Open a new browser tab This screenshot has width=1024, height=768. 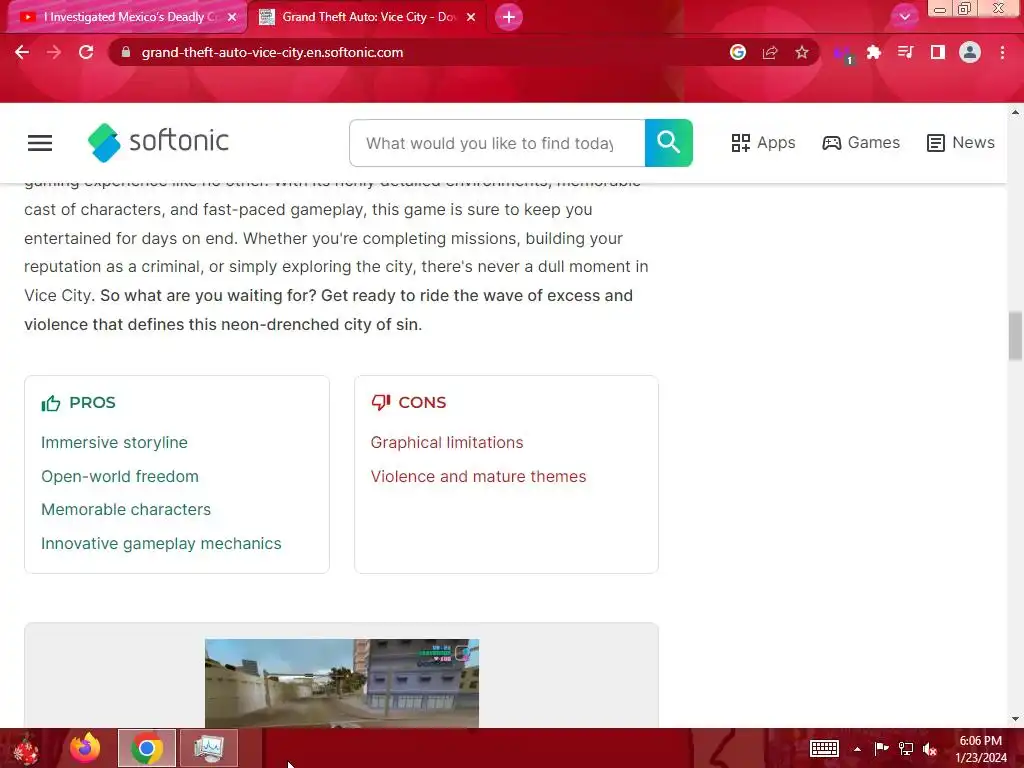pos(509,17)
